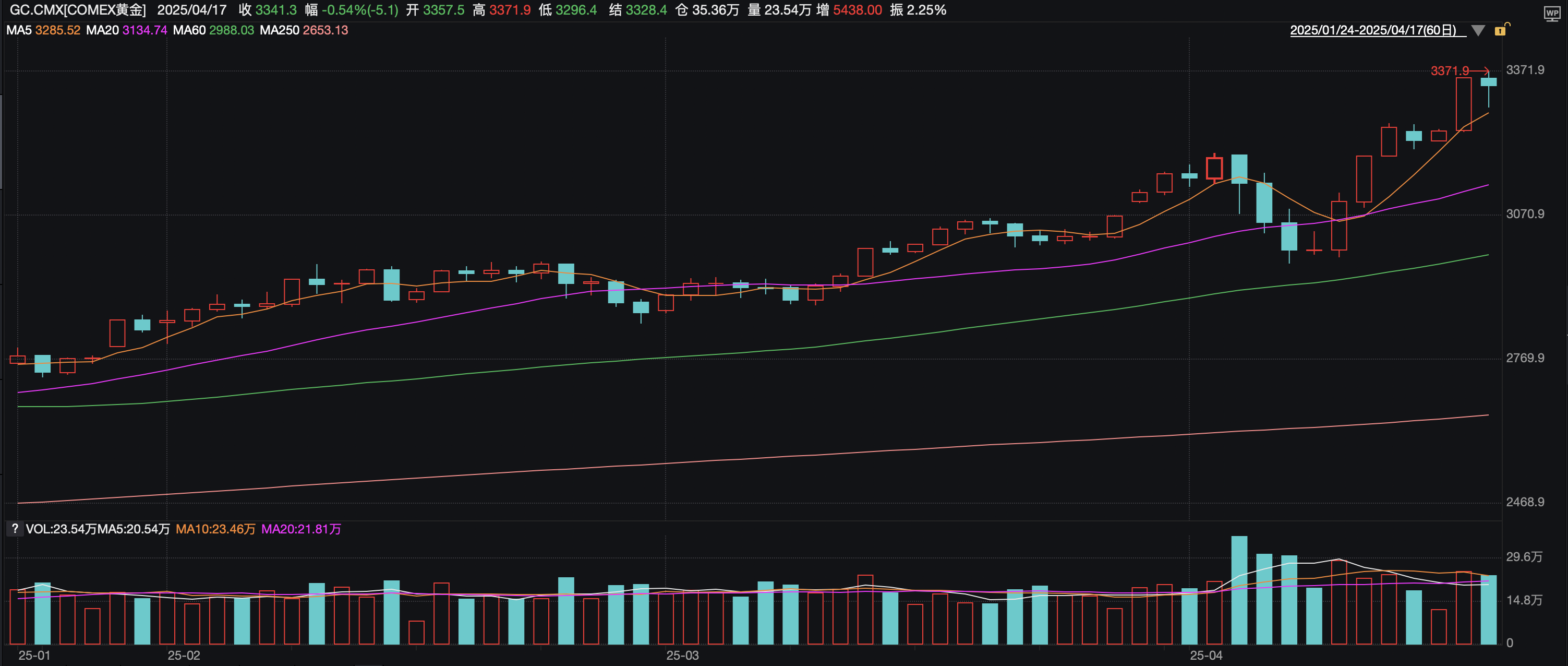Select the MA60 2988.03 indicator label
This screenshot has height=666, width=1568.
(x=213, y=30)
